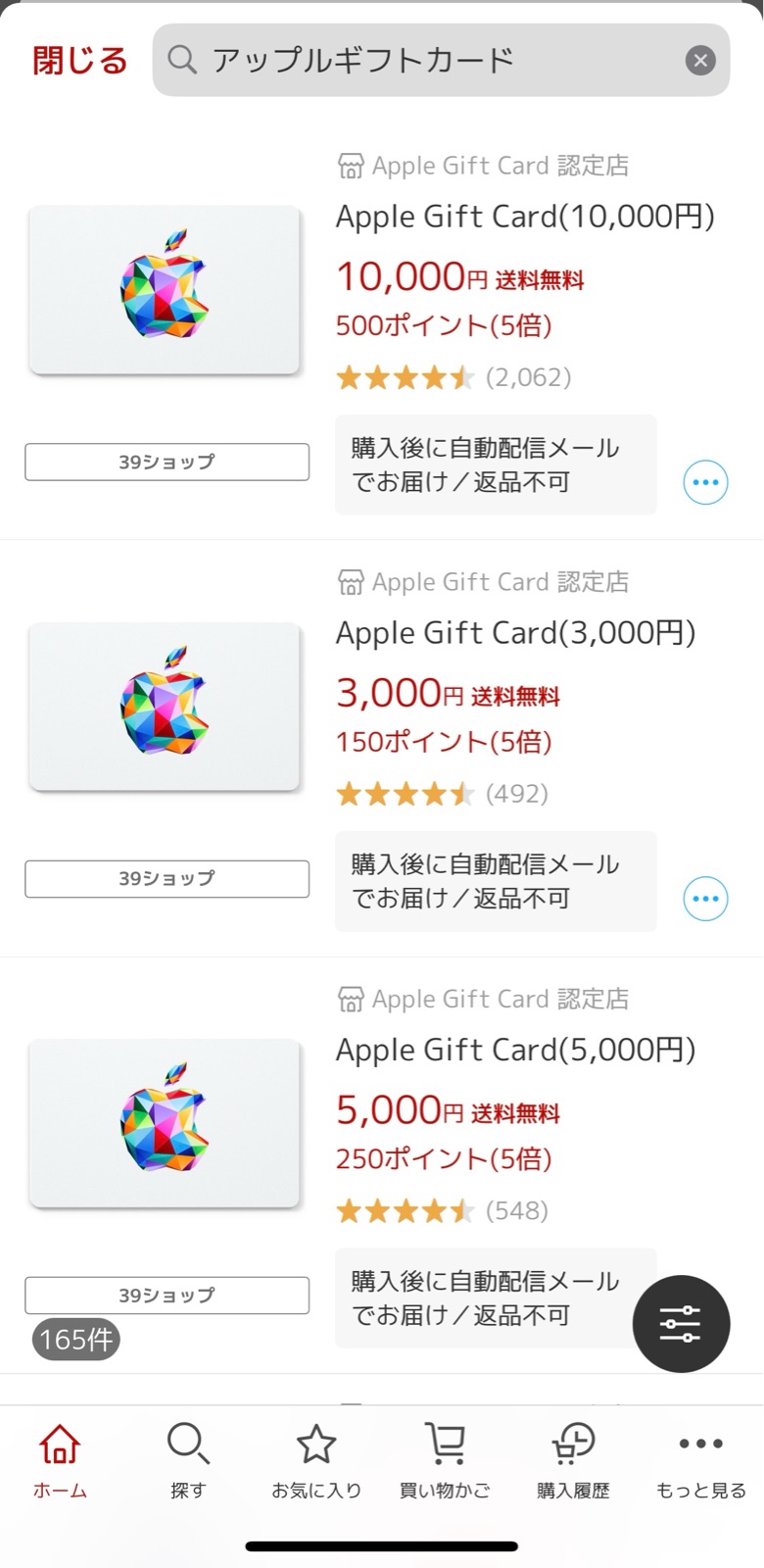Open the Apple Gift Card(5,000円) title link
This screenshot has height=1568, width=764.
click(x=515, y=1050)
